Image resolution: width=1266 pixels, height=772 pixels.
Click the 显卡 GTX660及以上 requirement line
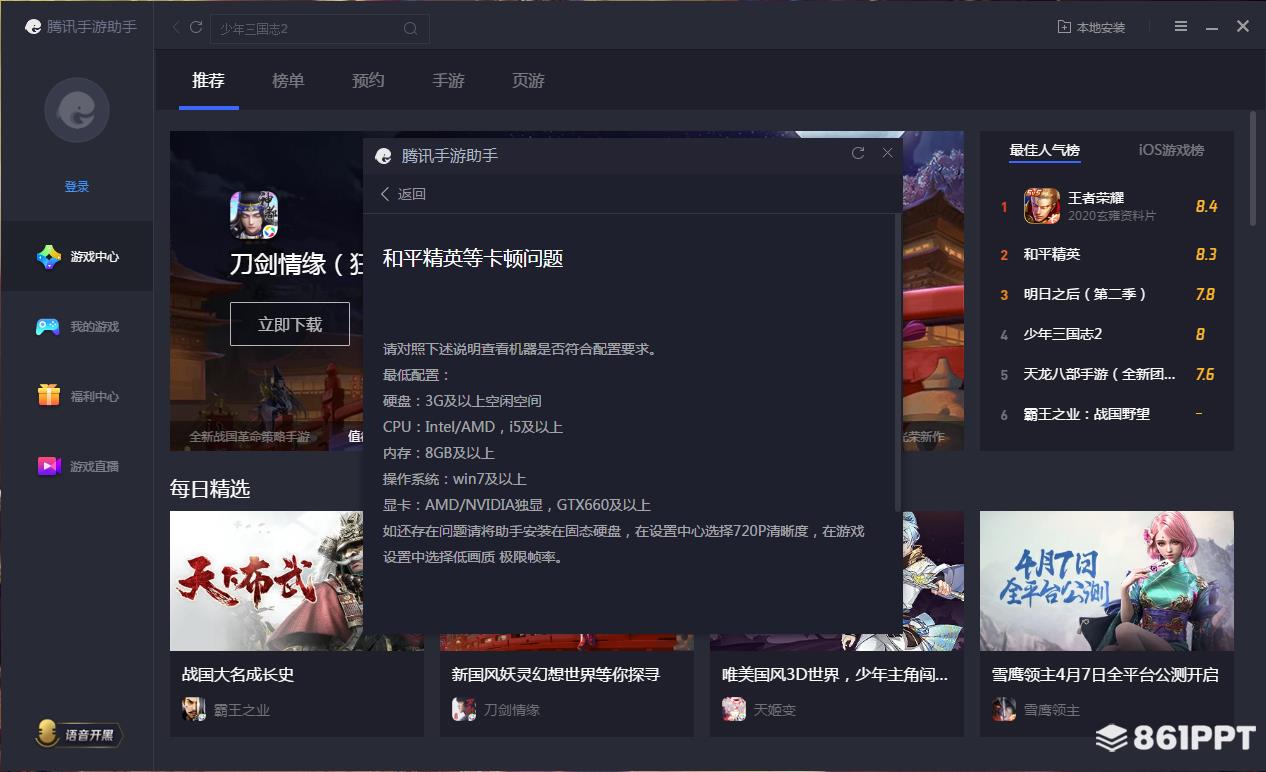(x=517, y=505)
